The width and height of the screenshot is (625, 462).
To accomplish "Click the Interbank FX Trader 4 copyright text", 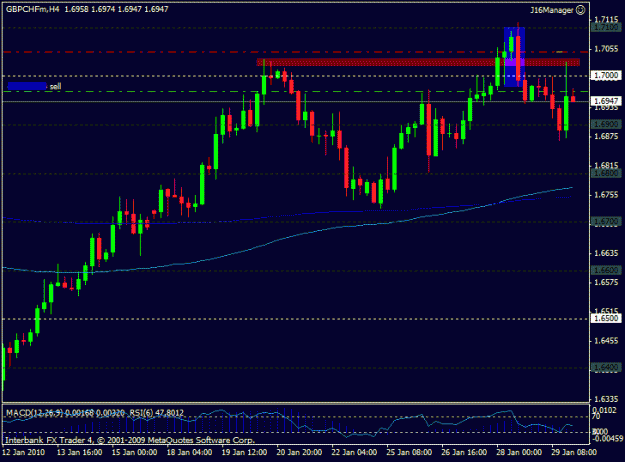I will (130, 440).
